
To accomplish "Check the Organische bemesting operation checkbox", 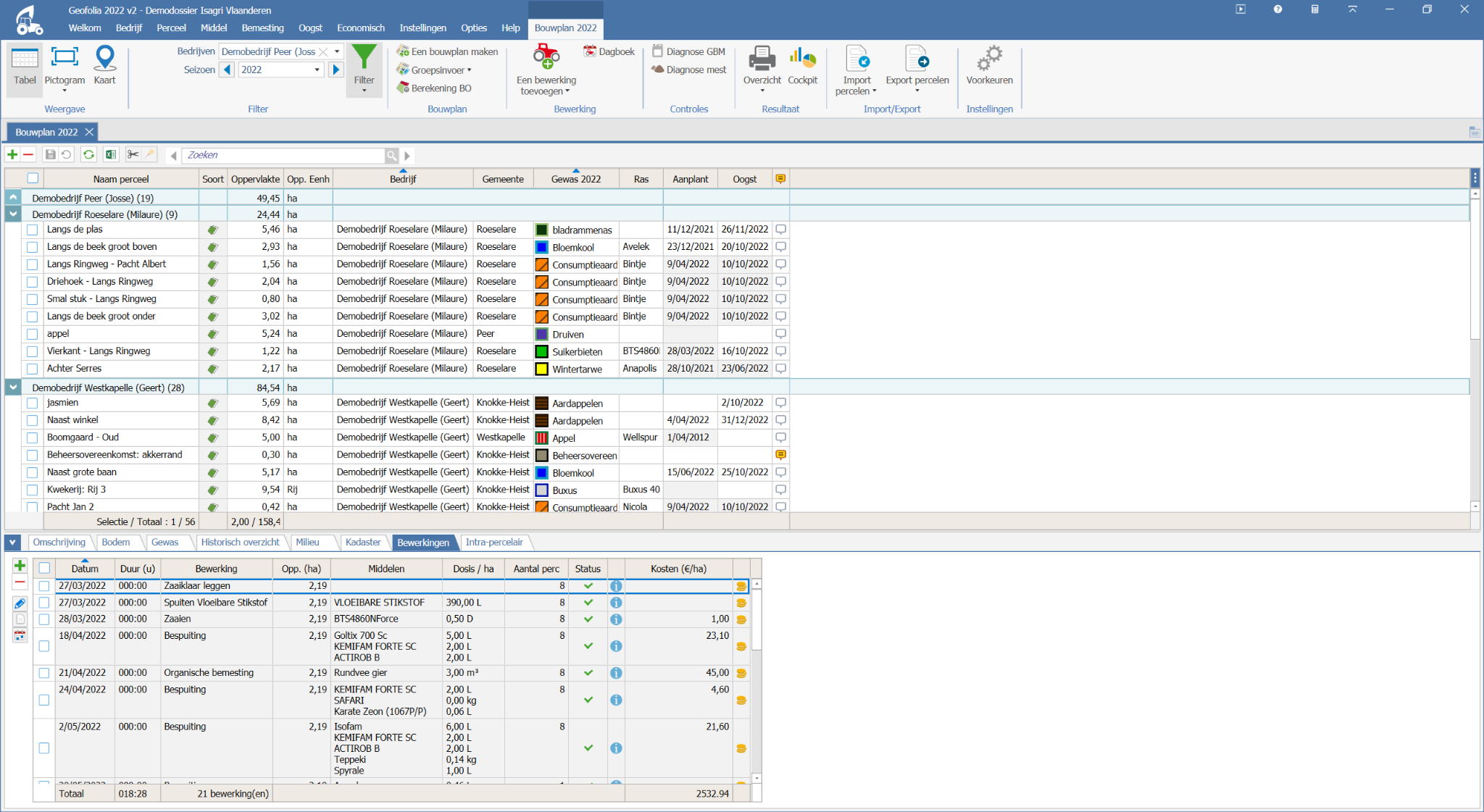I will coord(44,673).
